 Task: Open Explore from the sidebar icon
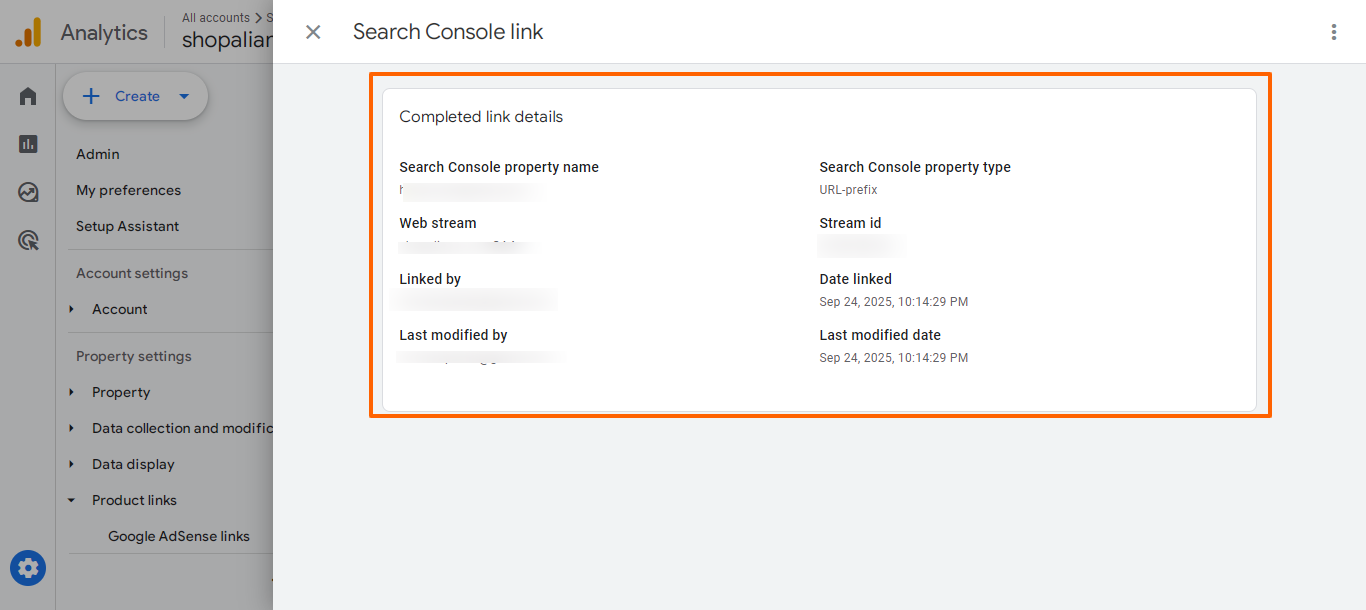[x=28, y=192]
